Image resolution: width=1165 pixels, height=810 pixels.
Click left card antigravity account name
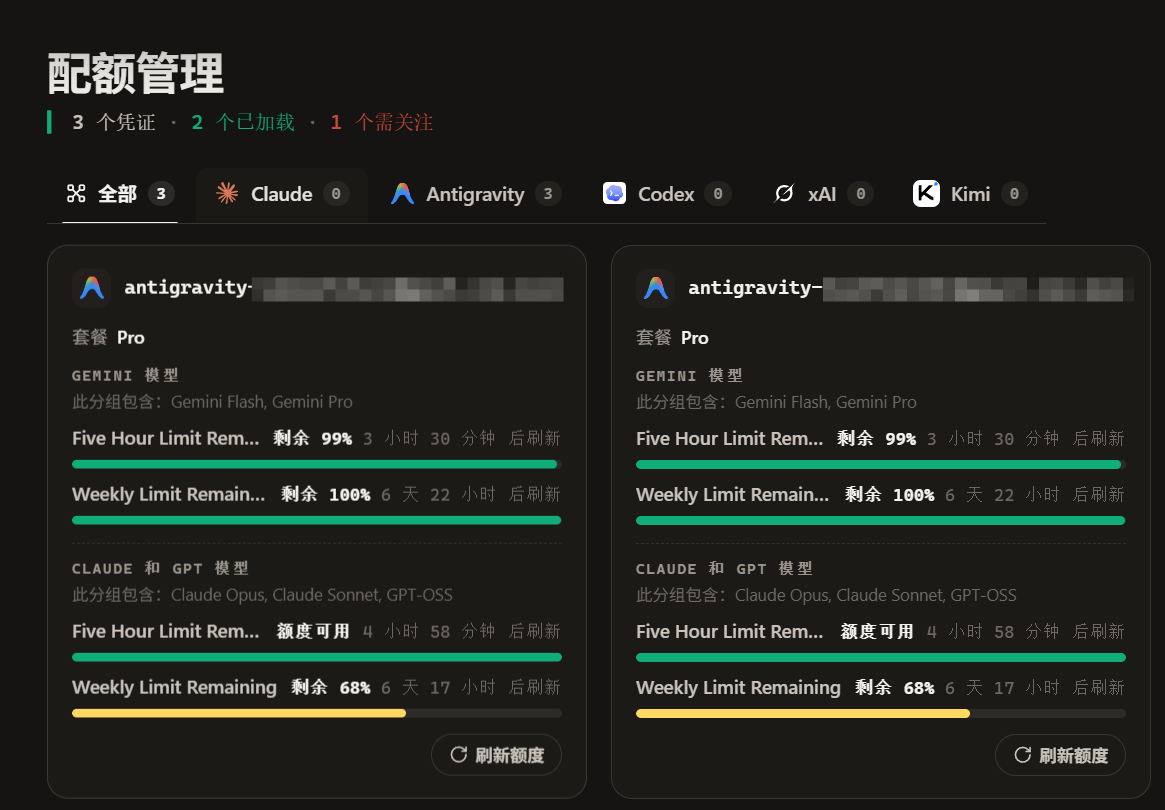click(x=343, y=288)
